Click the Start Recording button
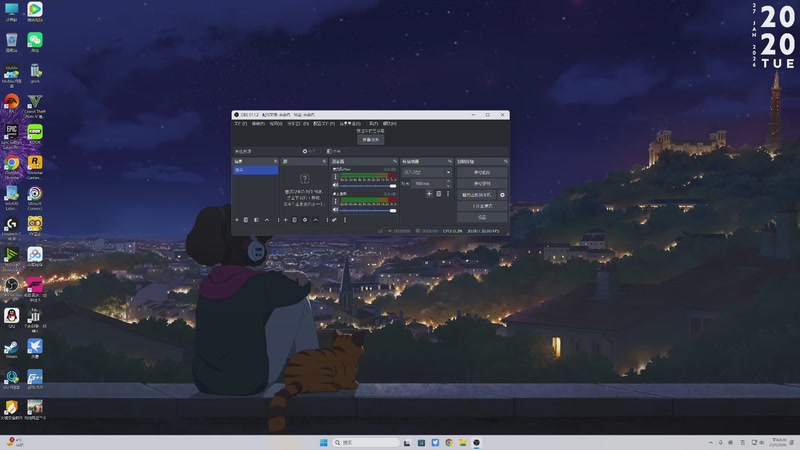 click(x=482, y=184)
